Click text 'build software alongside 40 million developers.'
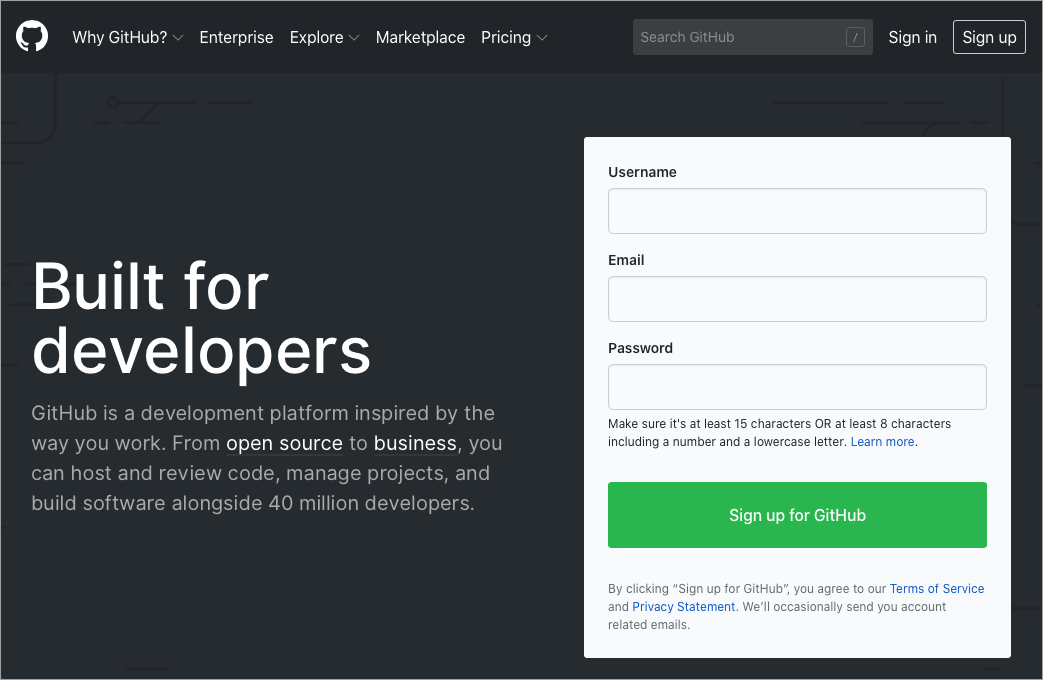Screen dimensions: 1043x680 (253, 503)
